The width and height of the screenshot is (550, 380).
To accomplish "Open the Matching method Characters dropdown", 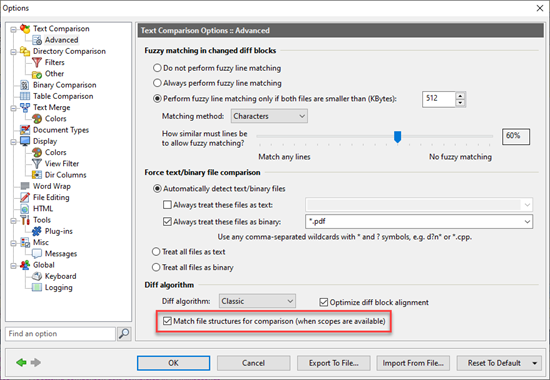I will tap(269, 116).
